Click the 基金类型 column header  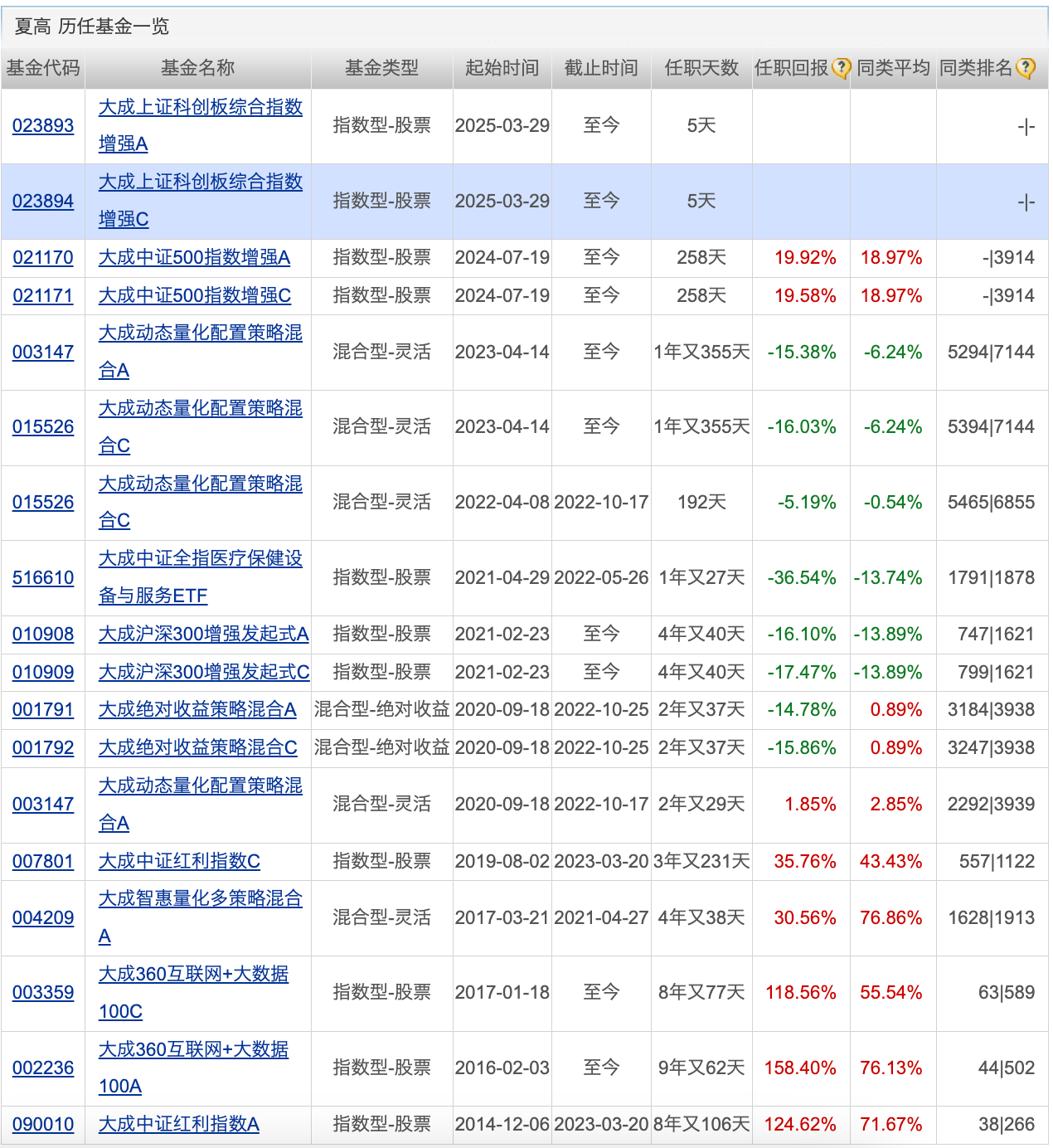[382, 68]
